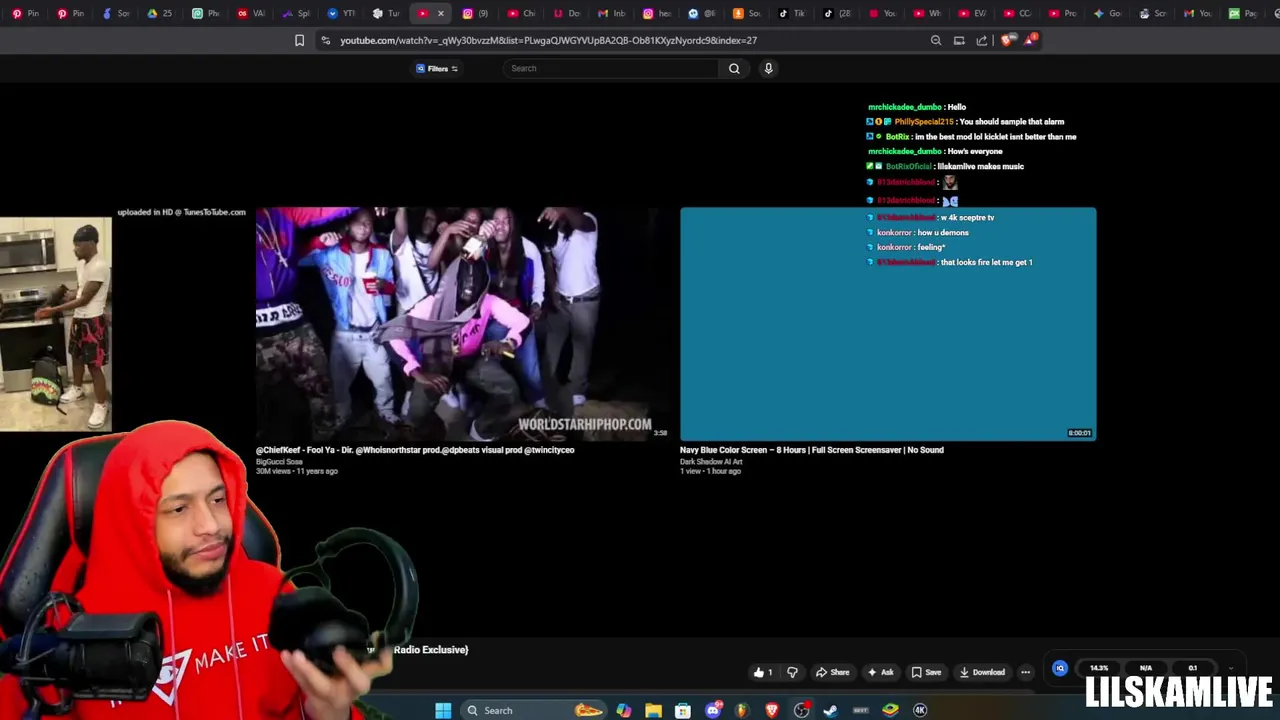Close the active YouTube tab
Image resolution: width=1280 pixels, height=720 pixels.
coord(440,13)
